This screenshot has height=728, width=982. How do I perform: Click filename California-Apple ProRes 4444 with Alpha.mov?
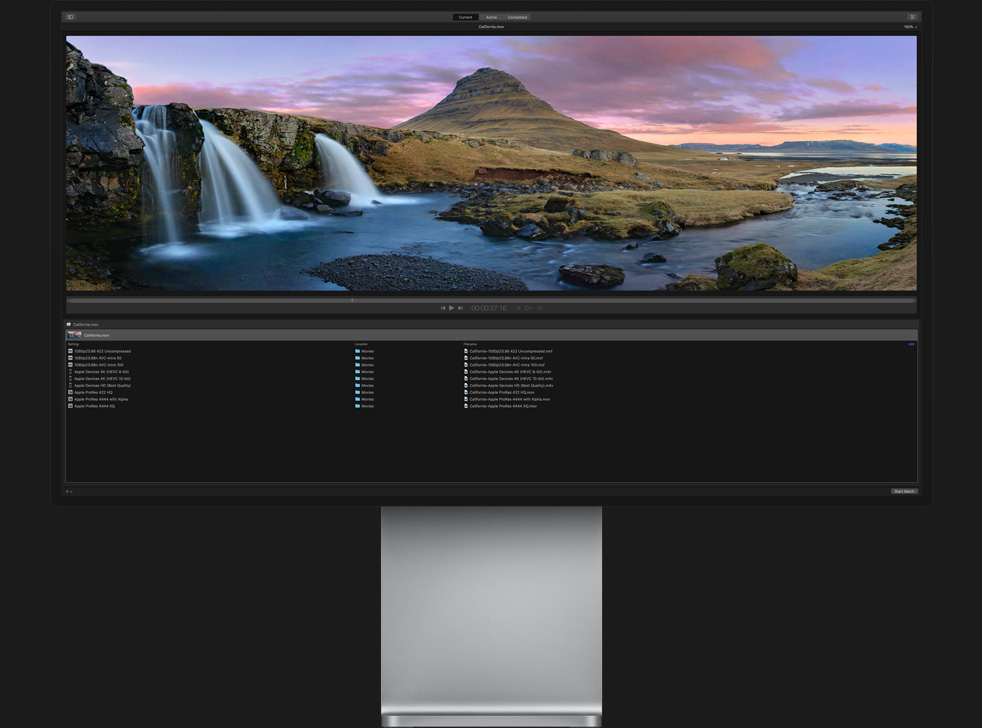click(510, 399)
